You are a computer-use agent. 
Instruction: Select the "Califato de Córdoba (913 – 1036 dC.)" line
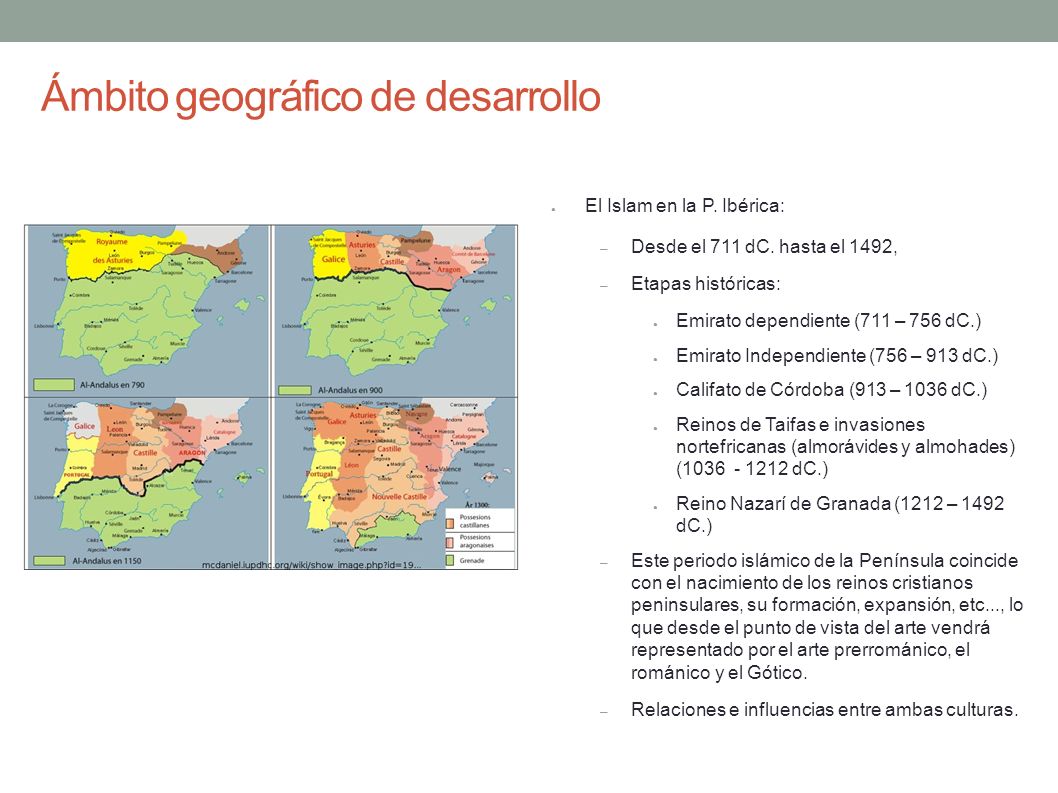831,390
